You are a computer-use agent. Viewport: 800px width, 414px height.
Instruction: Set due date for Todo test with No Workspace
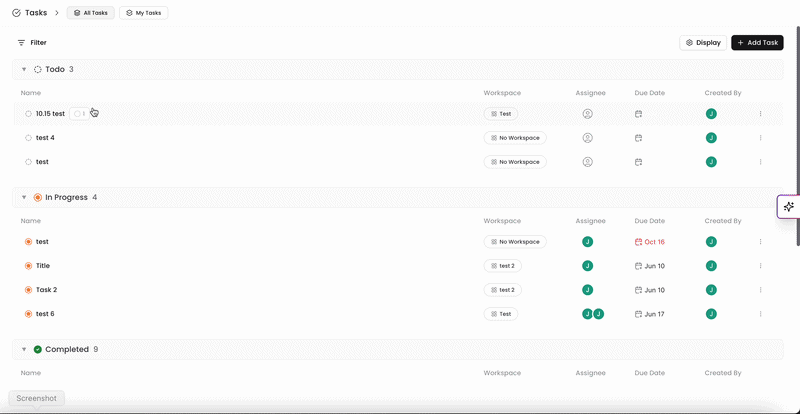[x=638, y=162]
